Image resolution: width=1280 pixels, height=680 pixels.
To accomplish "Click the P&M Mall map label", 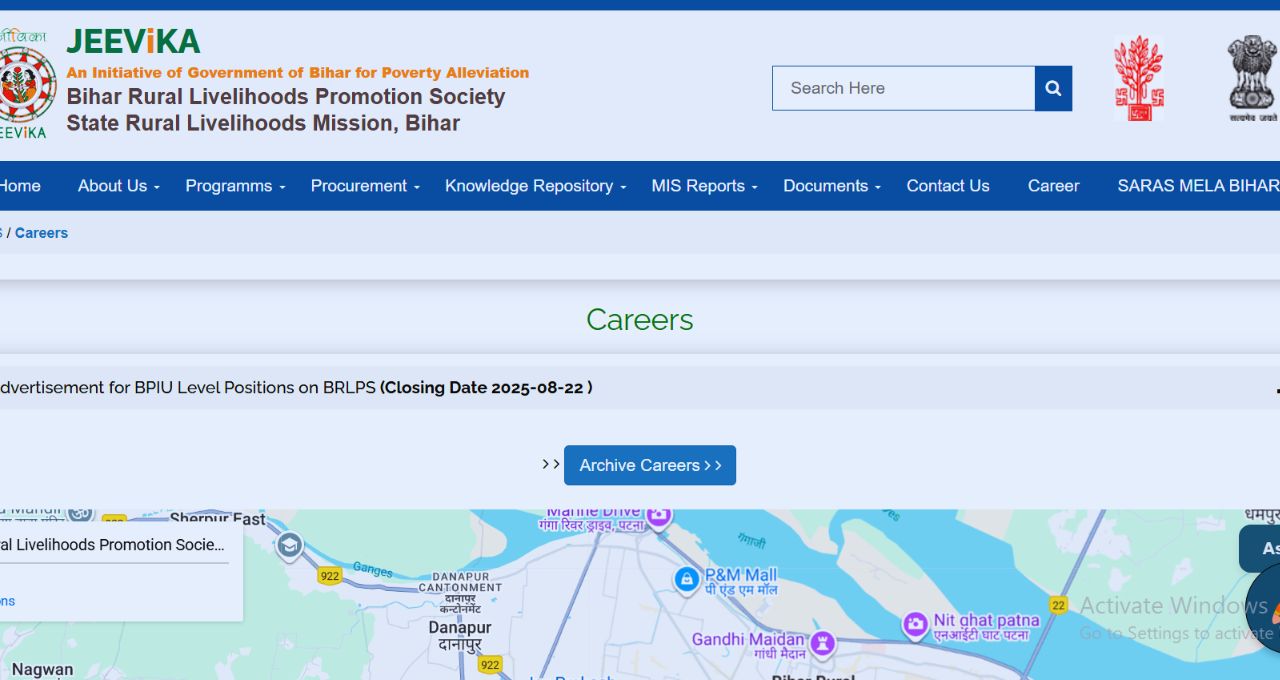I will tap(741, 581).
